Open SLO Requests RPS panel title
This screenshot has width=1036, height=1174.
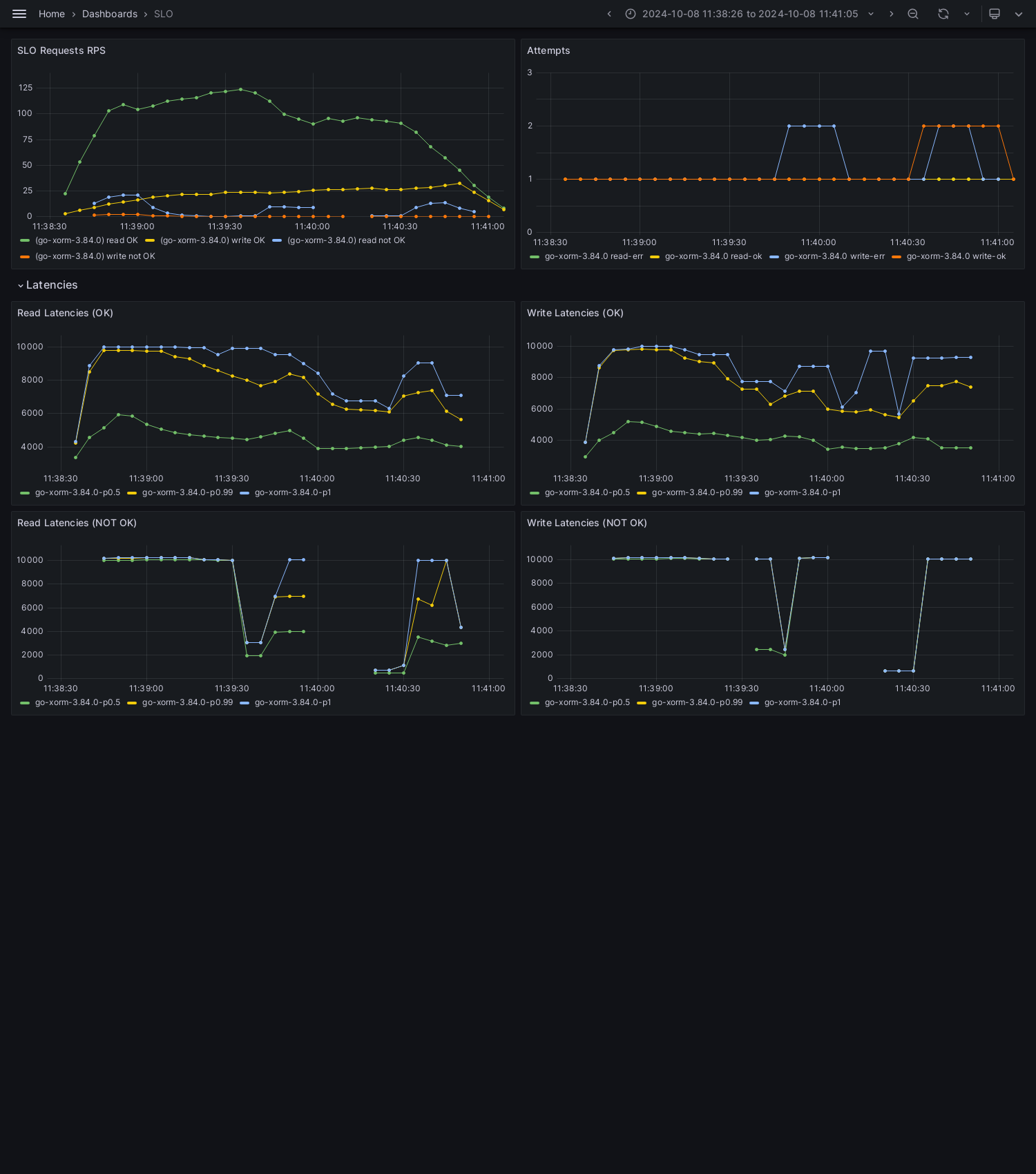click(x=61, y=50)
